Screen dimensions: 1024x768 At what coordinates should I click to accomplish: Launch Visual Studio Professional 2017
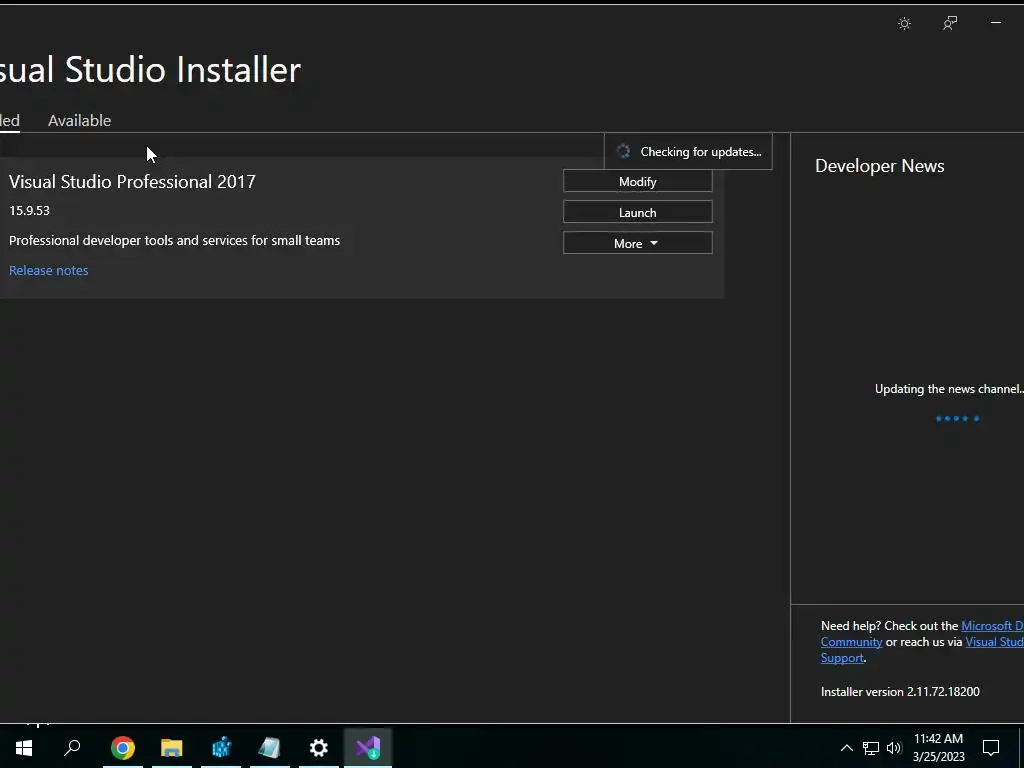click(x=637, y=212)
